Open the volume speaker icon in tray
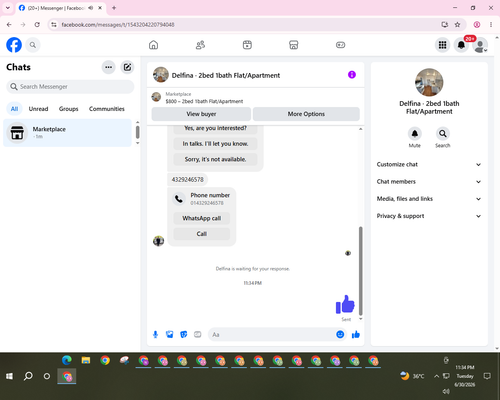500x400 pixels. click(446, 391)
